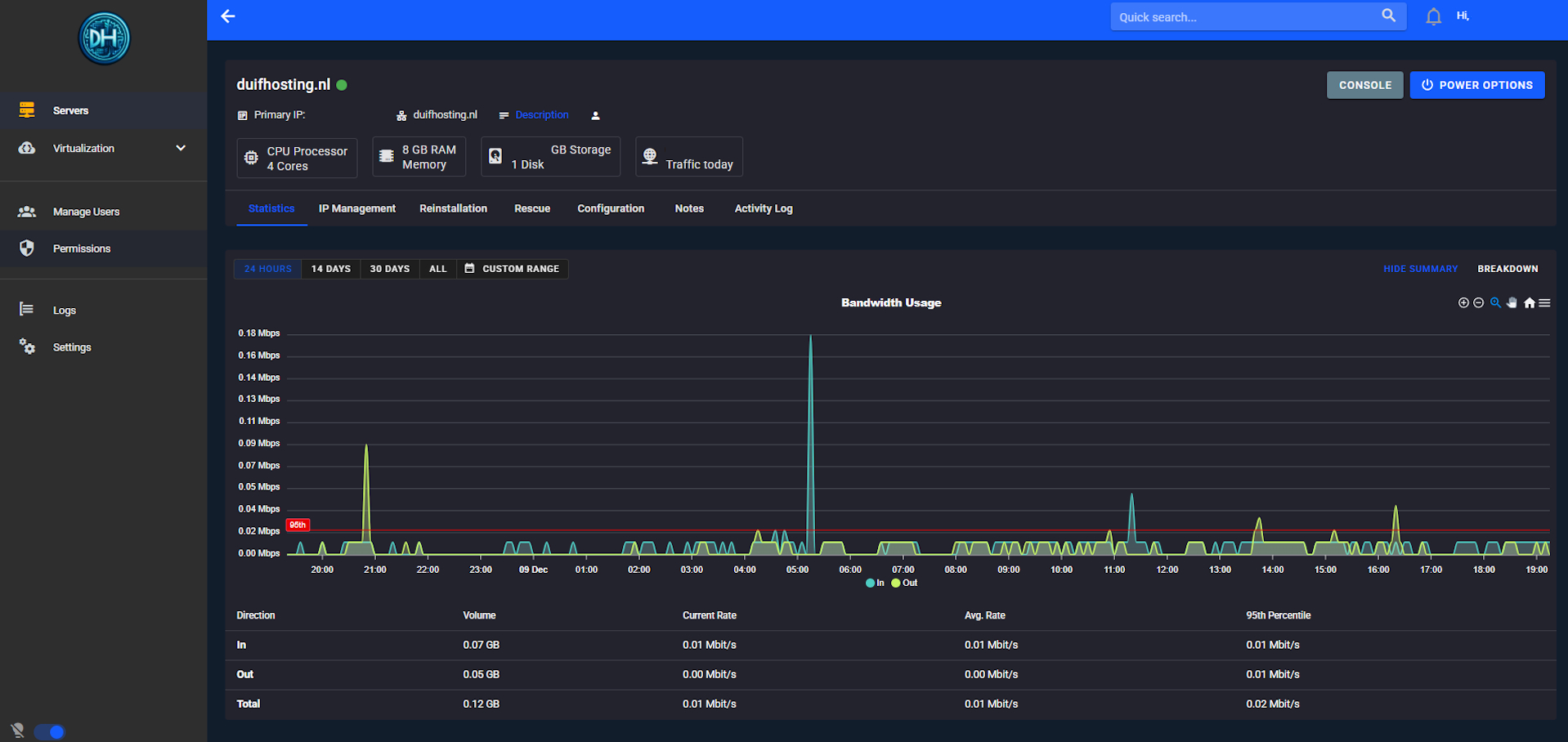1568x742 pixels.
Task: Open Power Options for the server
Action: [1476, 84]
